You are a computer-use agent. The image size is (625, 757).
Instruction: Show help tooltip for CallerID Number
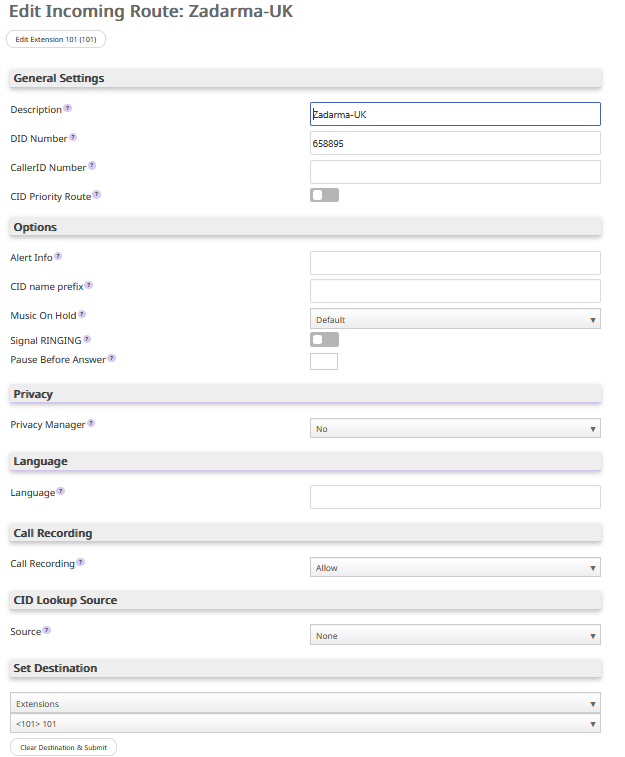pyautogui.click(x=92, y=166)
